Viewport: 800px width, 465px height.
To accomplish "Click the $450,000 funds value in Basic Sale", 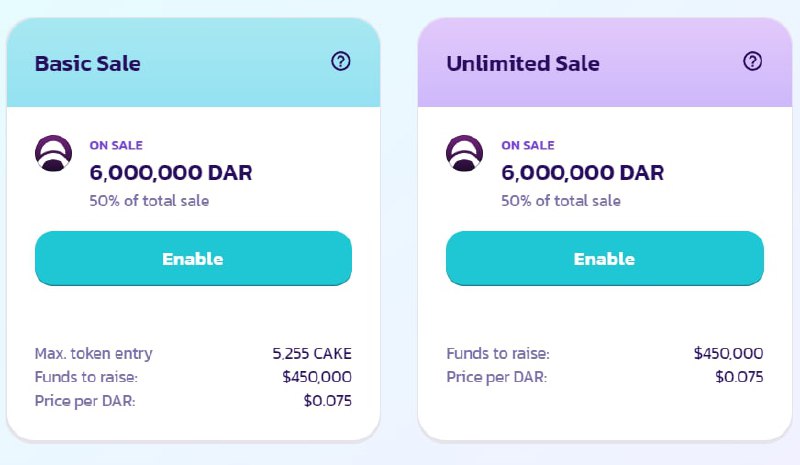I will (x=317, y=377).
